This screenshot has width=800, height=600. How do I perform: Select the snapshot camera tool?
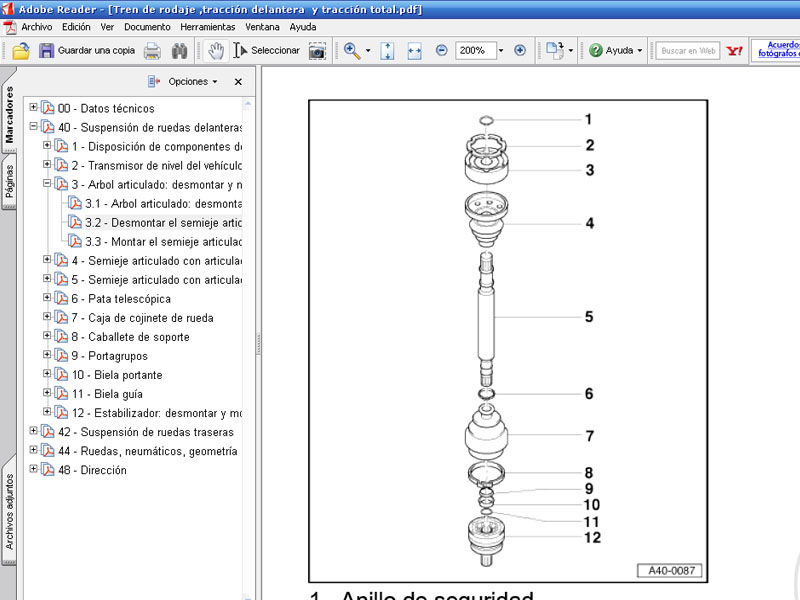click(x=317, y=51)
